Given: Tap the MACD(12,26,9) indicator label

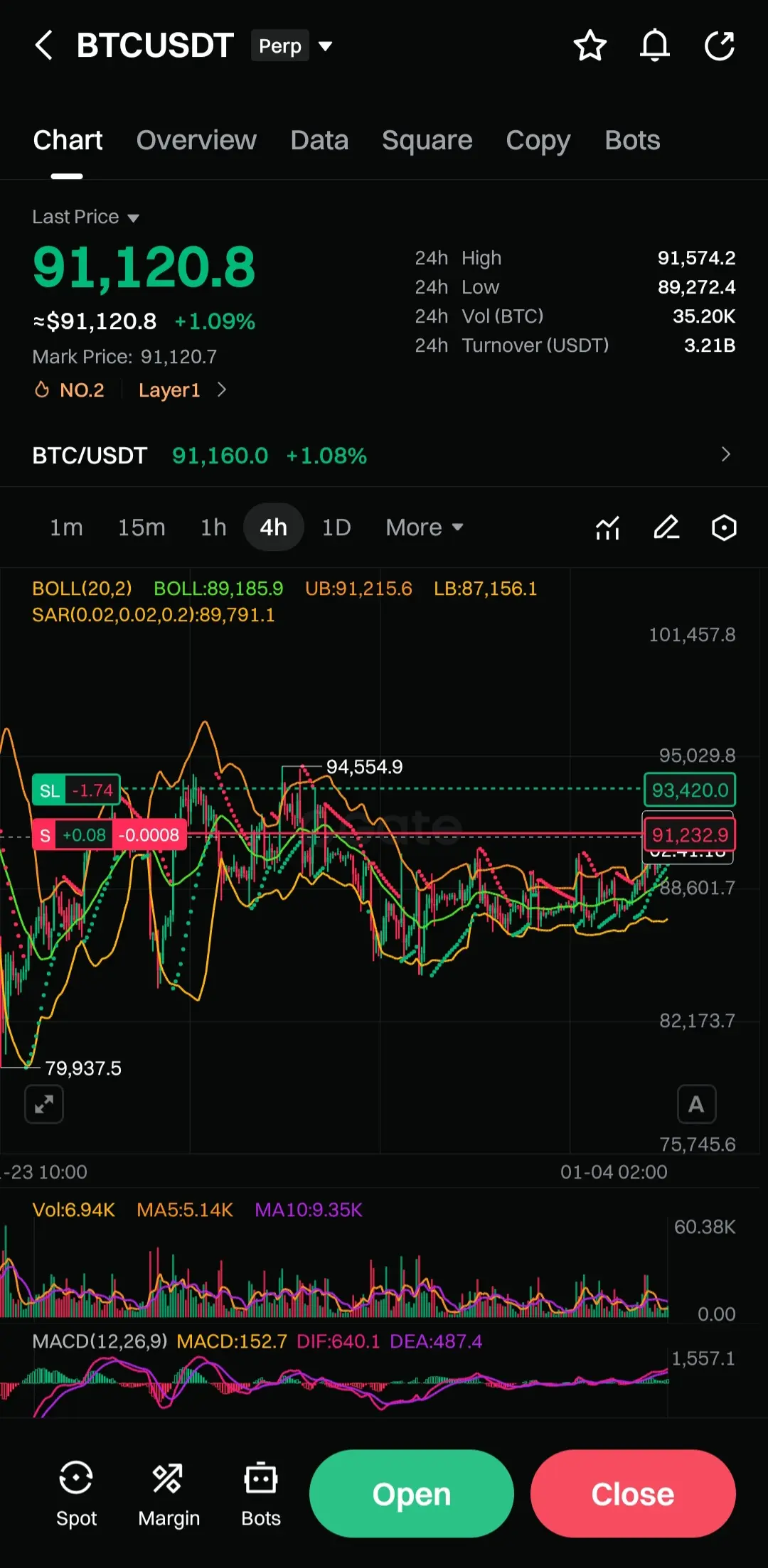Looking at the screenshot, I should coord(100,1341).
